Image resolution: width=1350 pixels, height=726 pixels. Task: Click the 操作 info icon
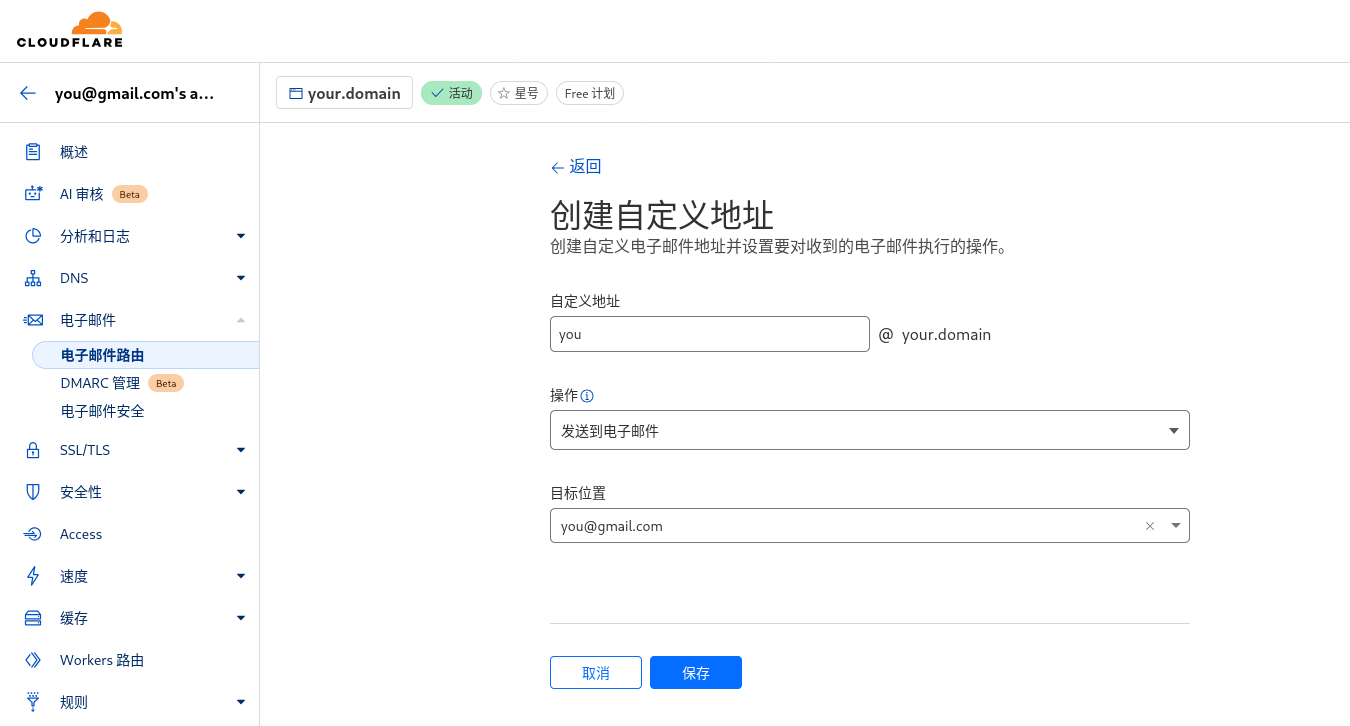click(x=587, y=396)
